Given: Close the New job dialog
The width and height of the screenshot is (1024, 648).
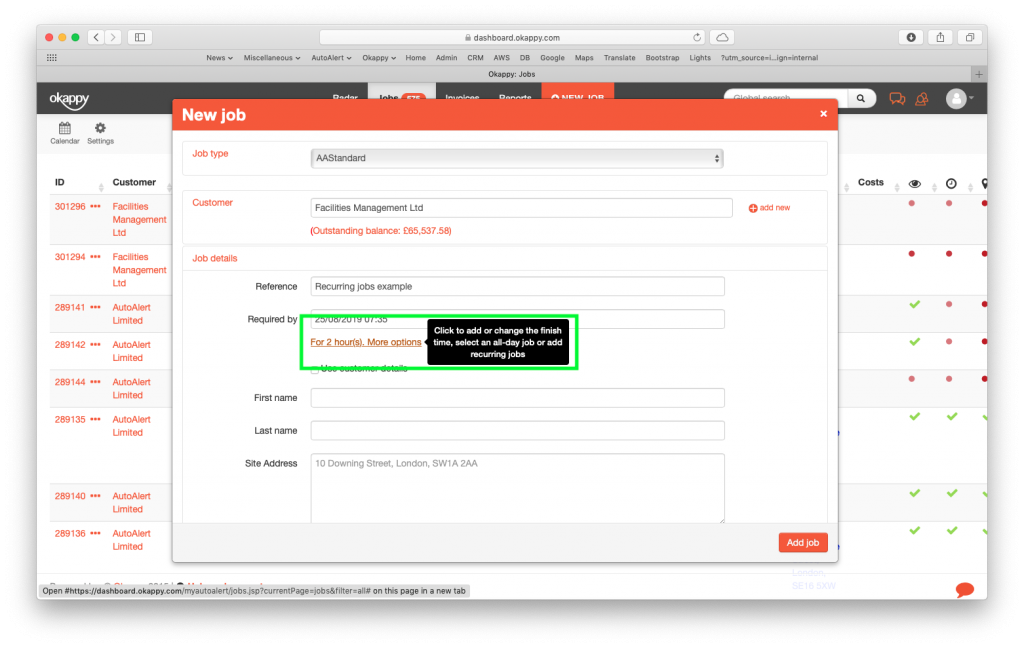Looking at the screenshot, I should [824, 114].
